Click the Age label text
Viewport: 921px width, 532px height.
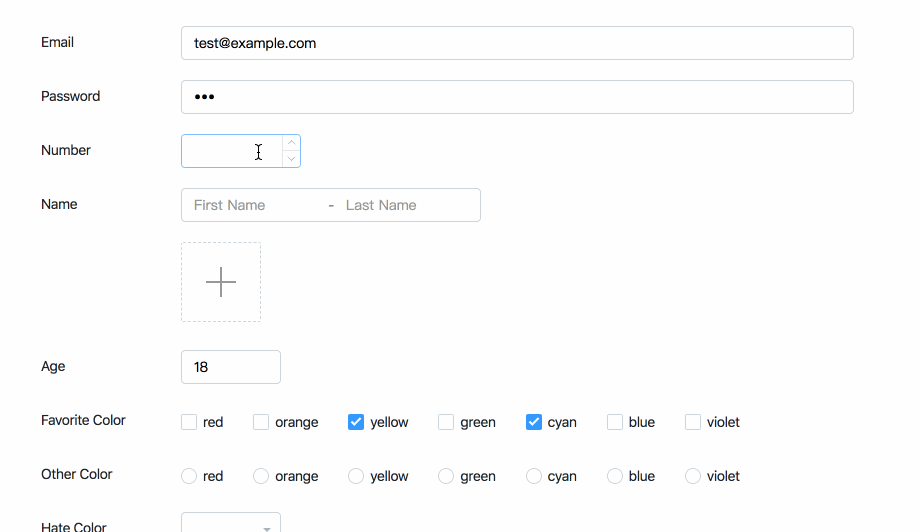click(53, 366)
